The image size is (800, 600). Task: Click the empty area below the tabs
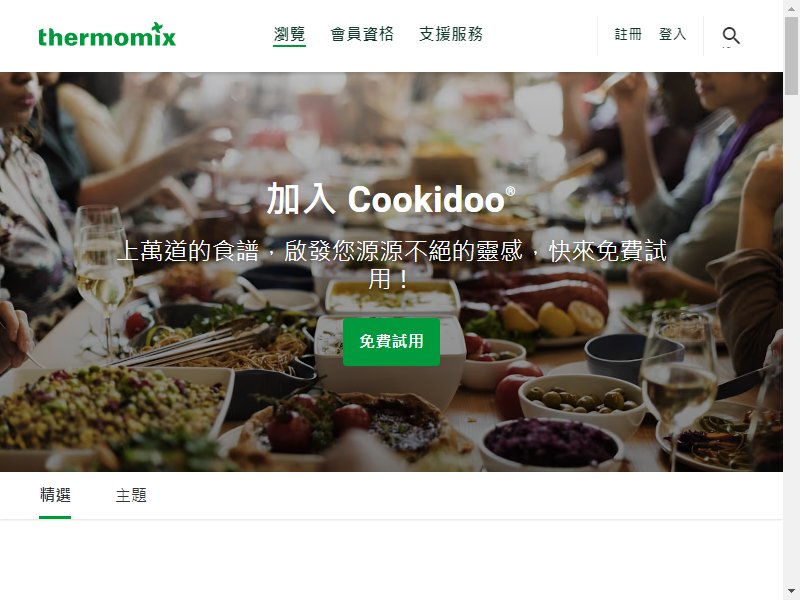coord(391,560)
